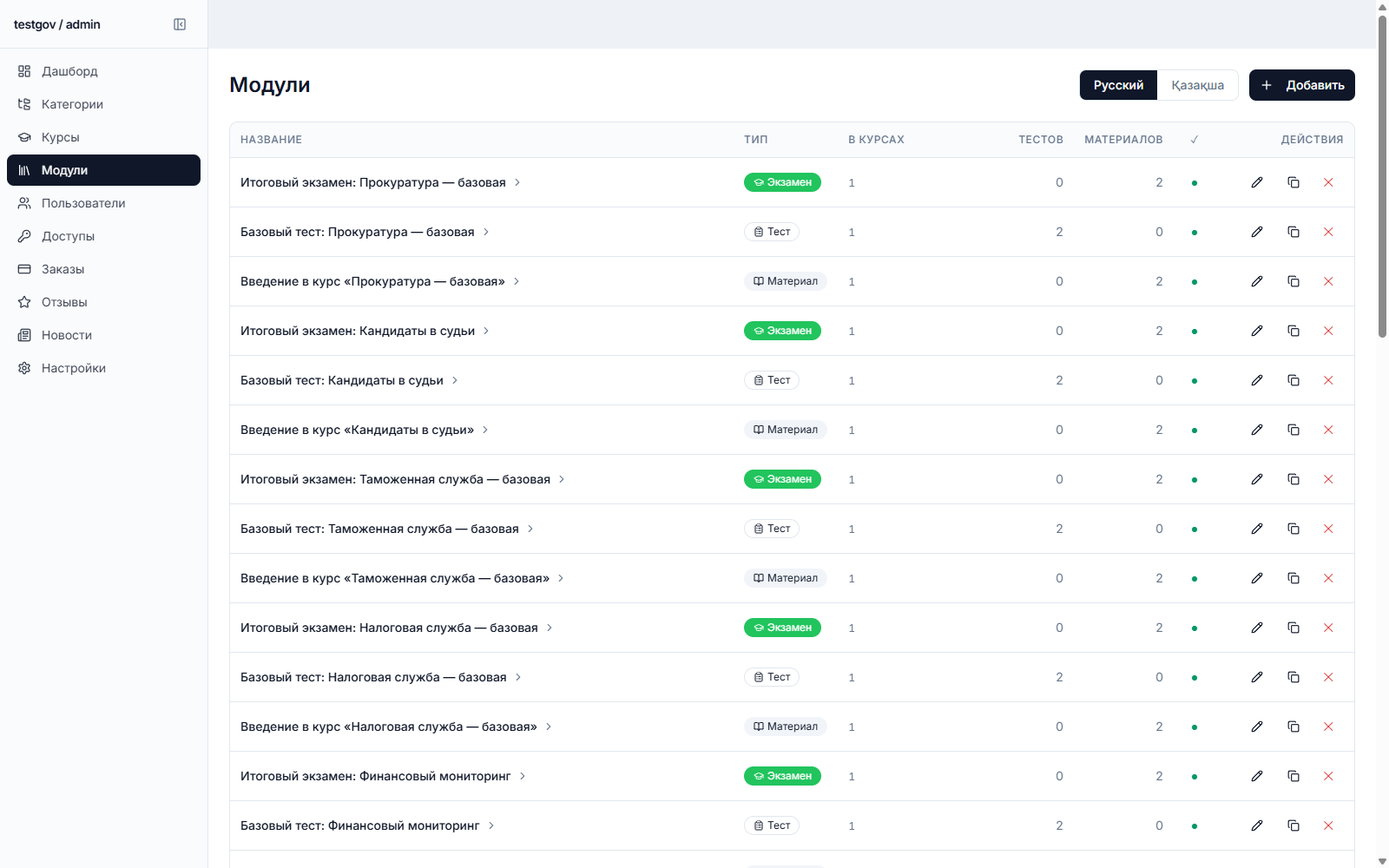Remove 'Введение в курс «Кандидаты в судьи»' module
This screenshot has width=1389, height=868.
1328,430
